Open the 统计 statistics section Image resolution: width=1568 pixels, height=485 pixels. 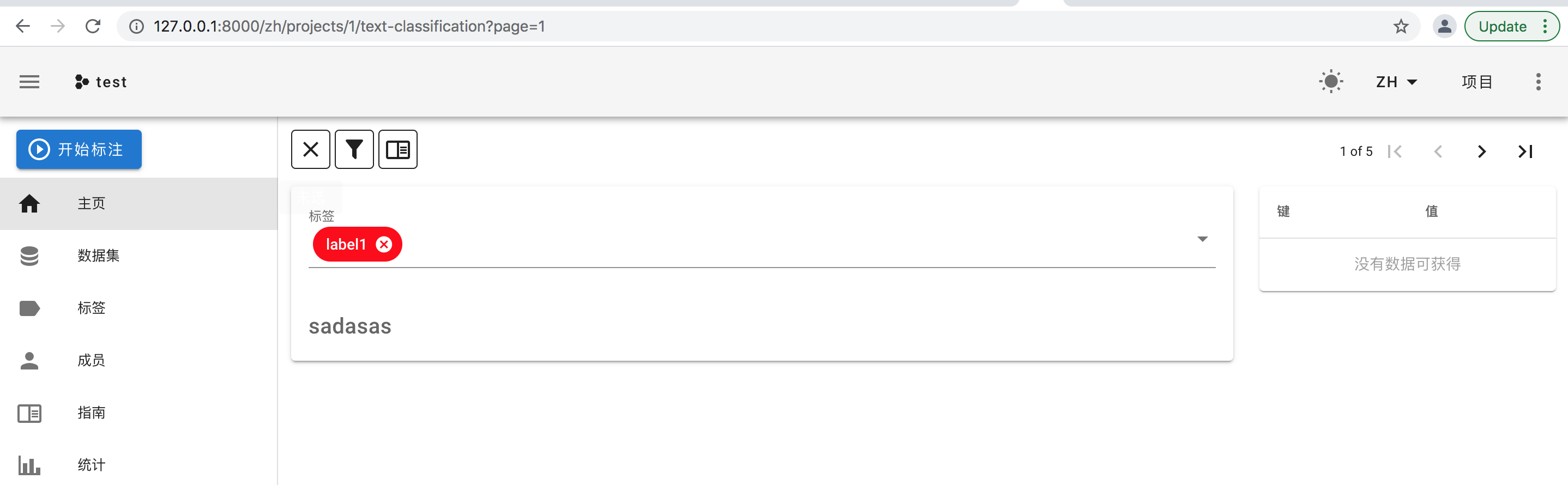tap(91, 464)
